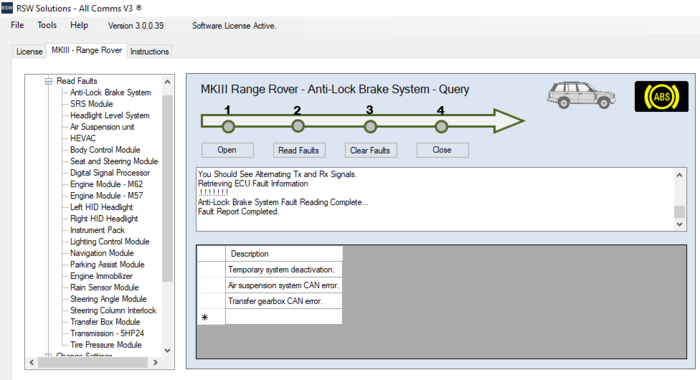Select Air Suspension unit in tree
This screenshot has height=380, width=700.
pyautogui.click(x=102, y=127)
